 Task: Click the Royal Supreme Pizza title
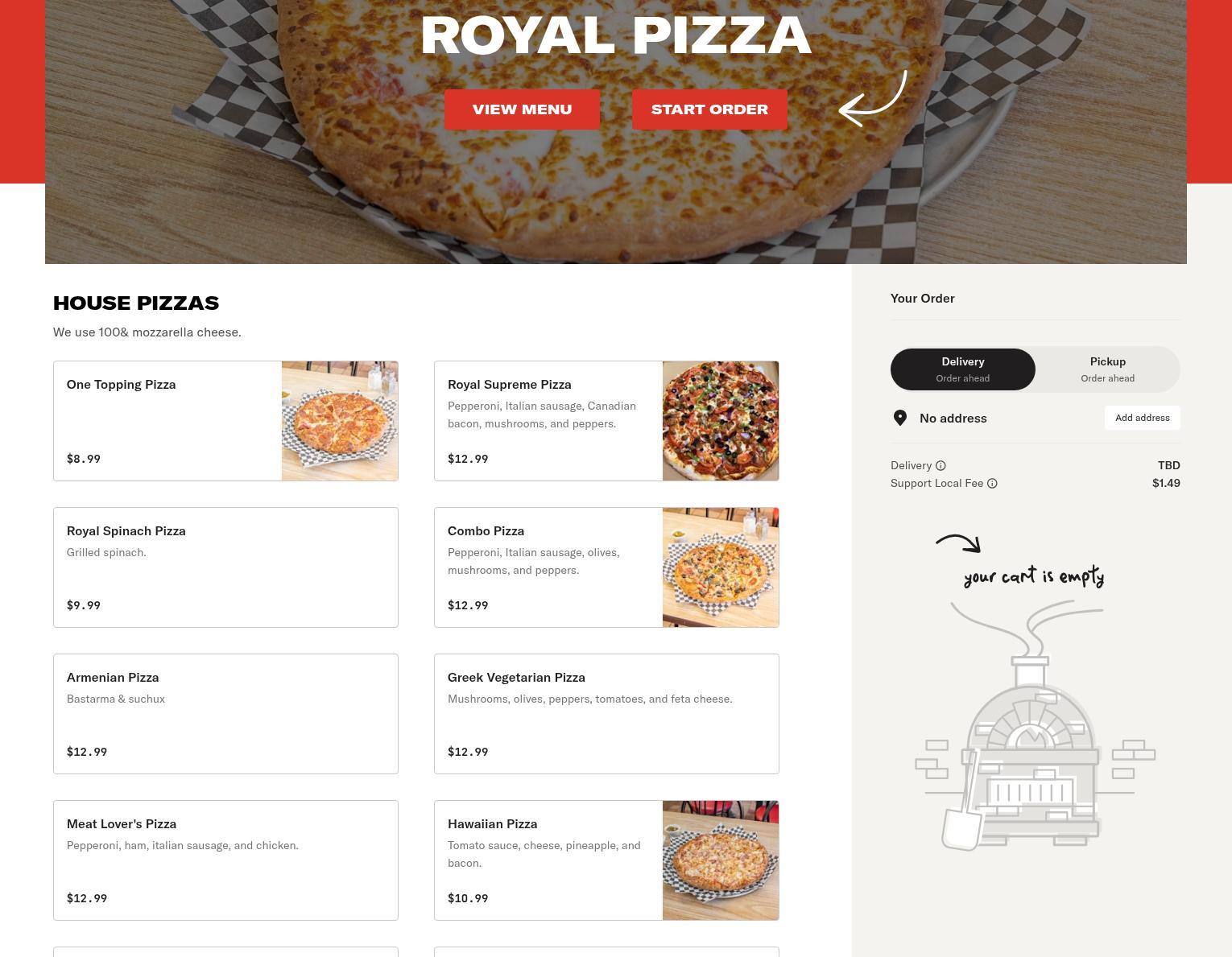point(510,385)
